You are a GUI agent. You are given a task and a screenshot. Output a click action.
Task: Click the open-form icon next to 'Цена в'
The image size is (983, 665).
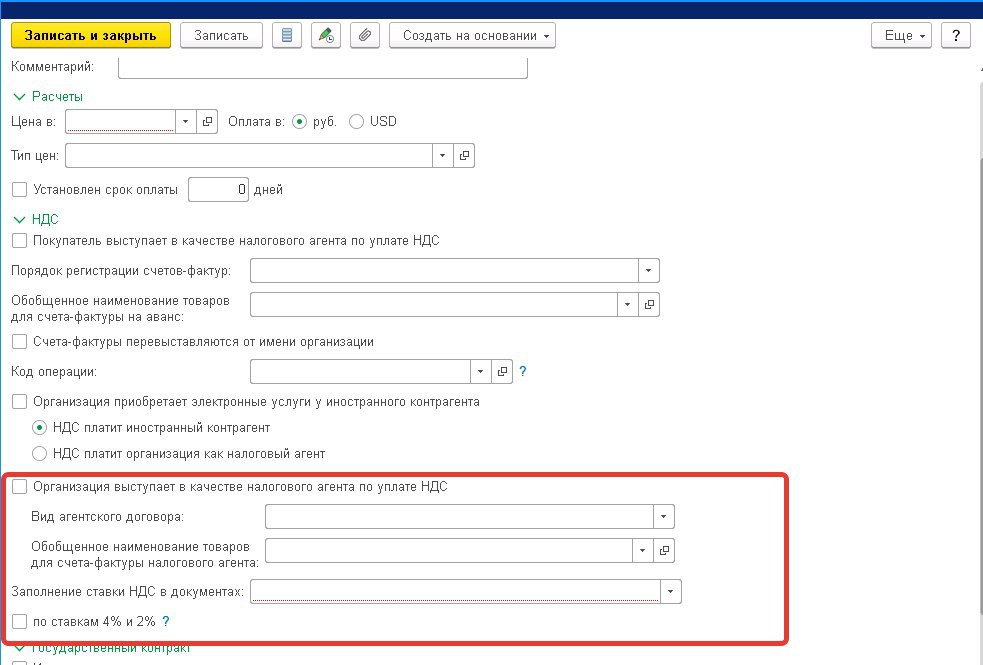(x=207, y=122)
